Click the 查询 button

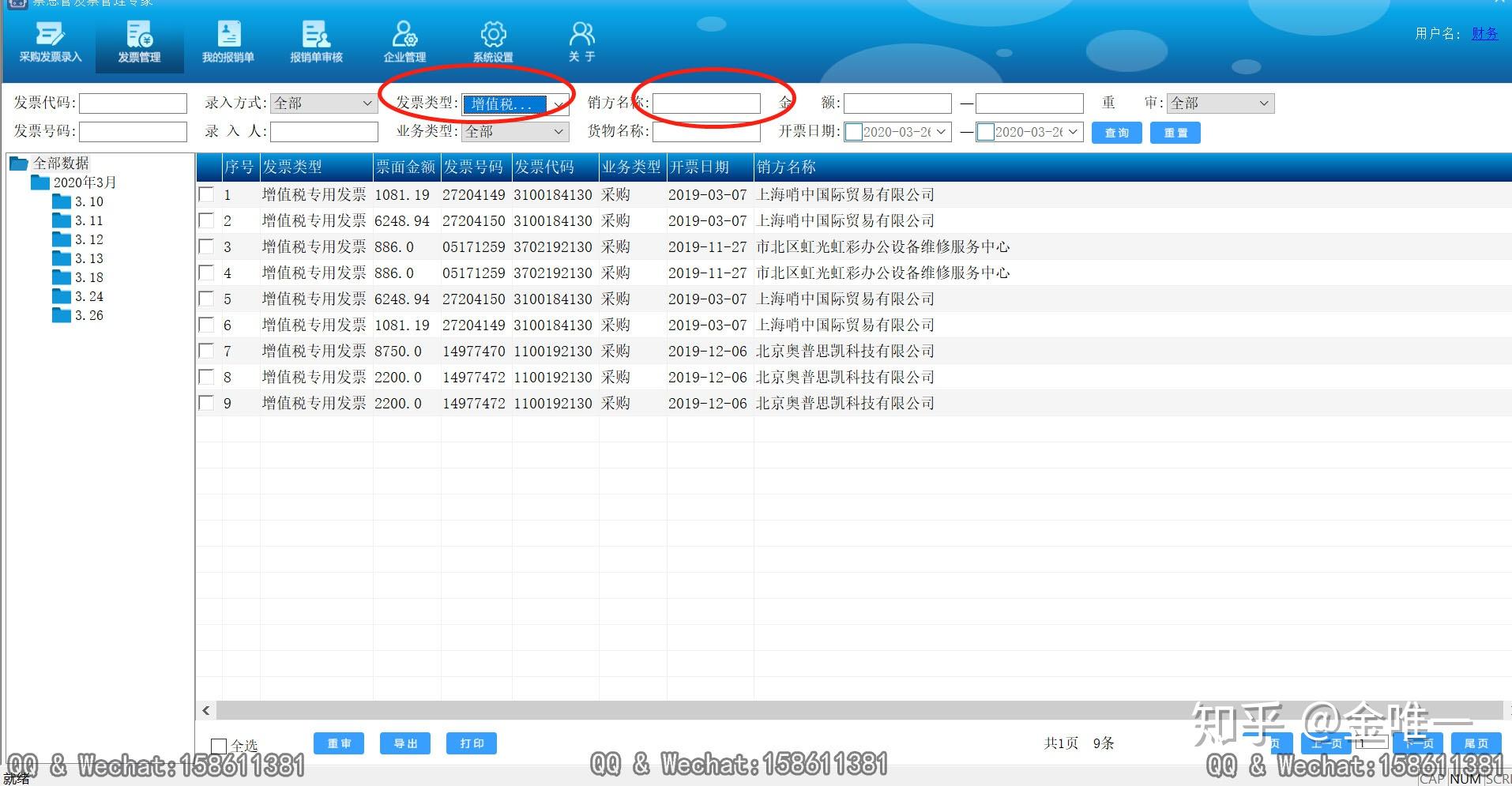(1117, 133)
